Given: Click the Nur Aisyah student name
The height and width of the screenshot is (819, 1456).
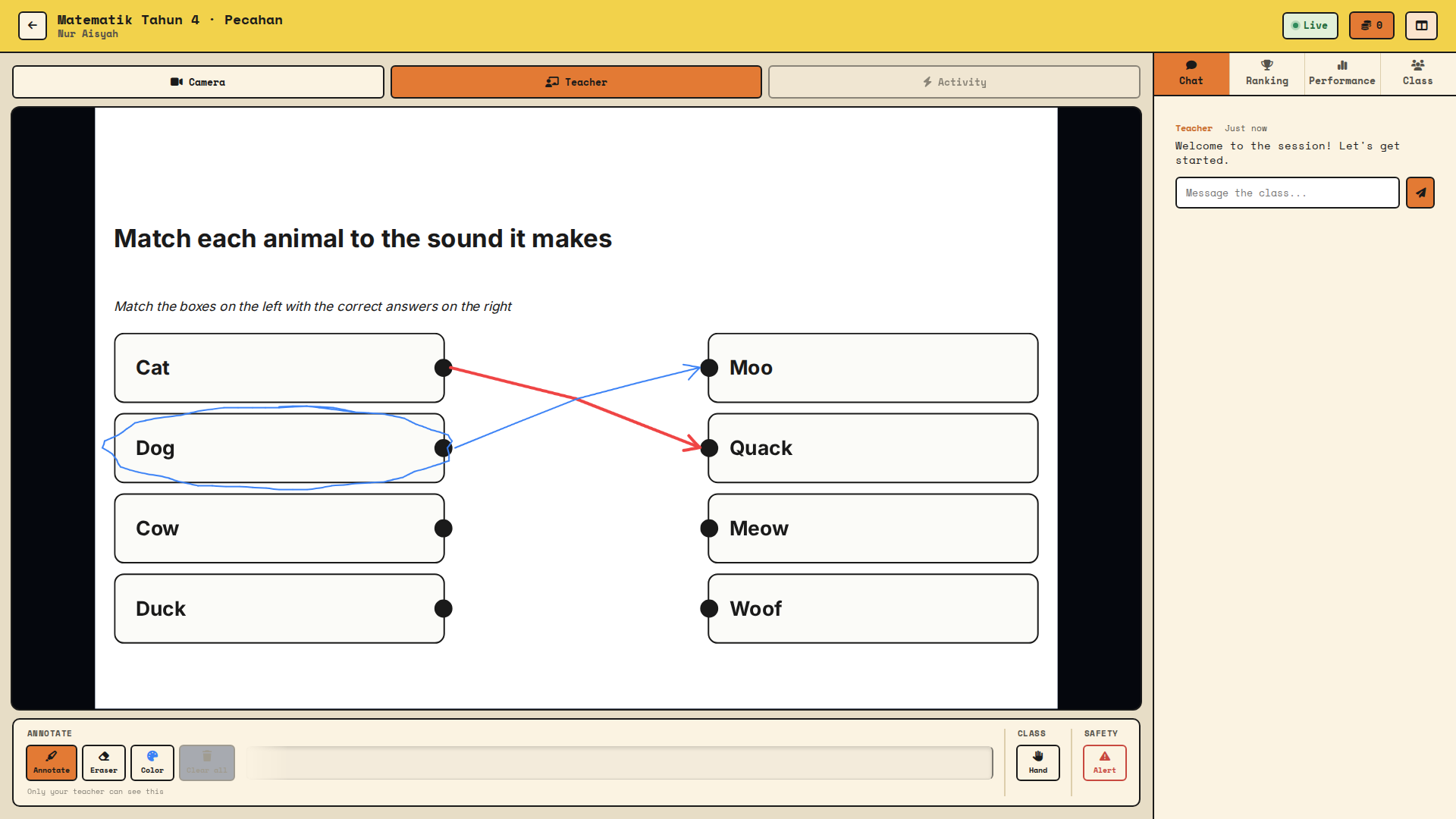Looking at the screenshot, I should pyautogui.click(x=88, y=33).
